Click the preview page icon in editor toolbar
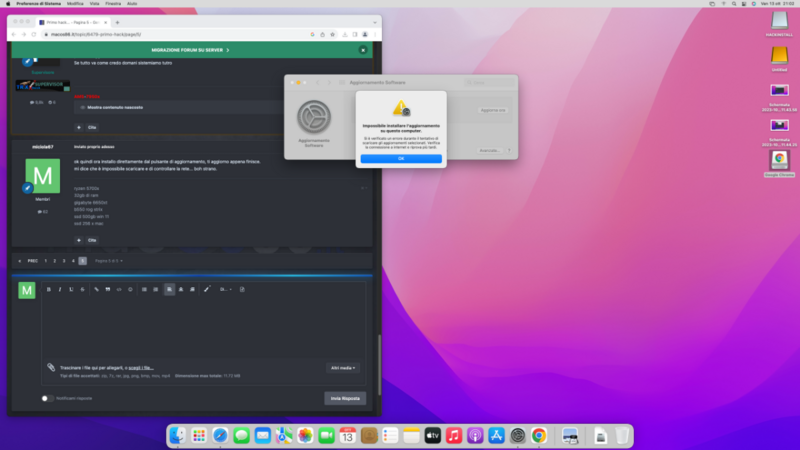 [x=242, y=289]
